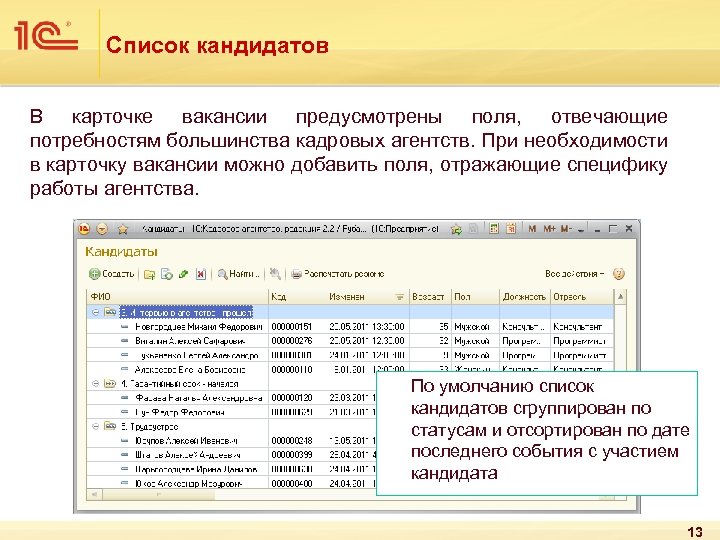The height and width of the screenshot is (540, 720).
Task: Click the Код column header
Action: click(x=297, y=297)
